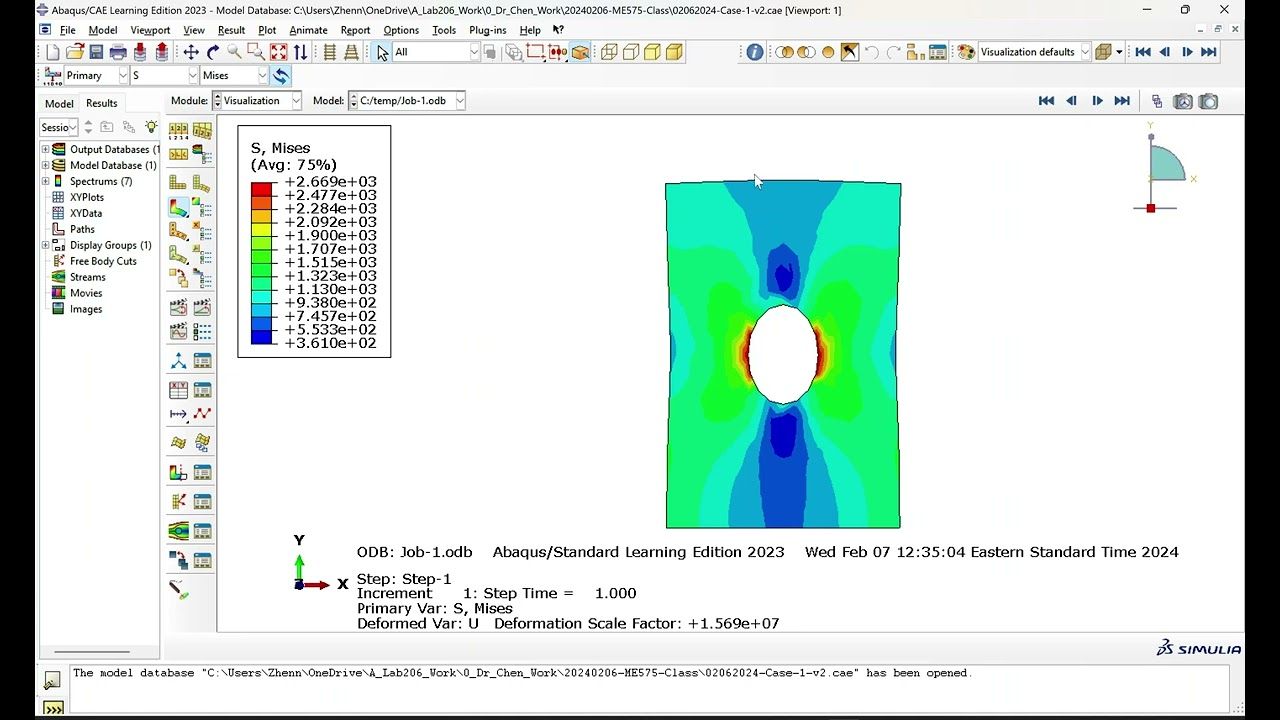Image resolution: width=1280 pixels, height=720 pixels.
Task: Open the Animate menu
Action: [x=308, y=30]
